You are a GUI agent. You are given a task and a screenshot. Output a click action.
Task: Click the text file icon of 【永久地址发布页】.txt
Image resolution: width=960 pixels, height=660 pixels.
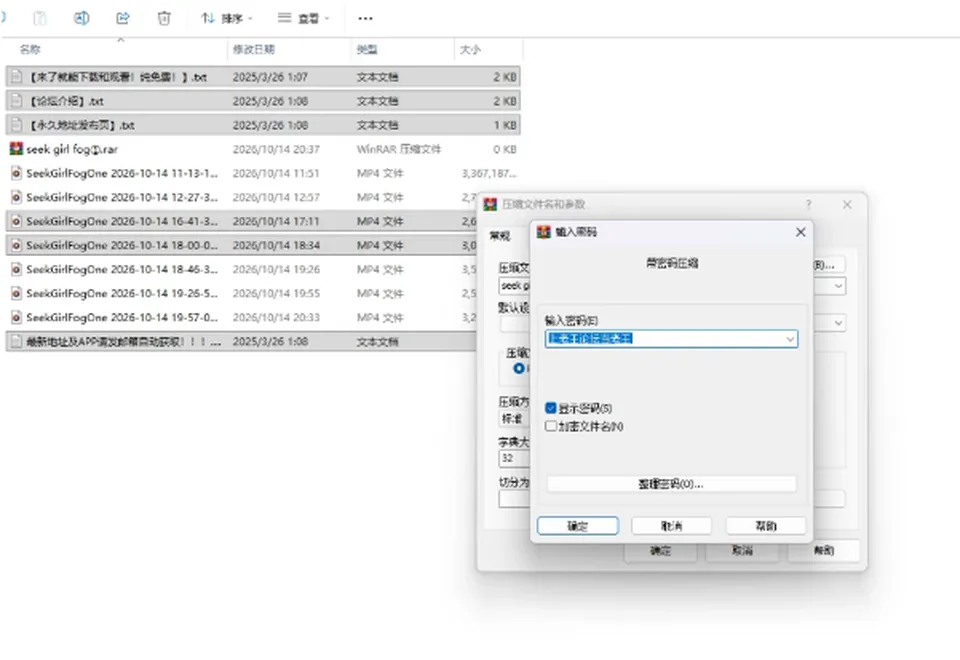[17, 125]
